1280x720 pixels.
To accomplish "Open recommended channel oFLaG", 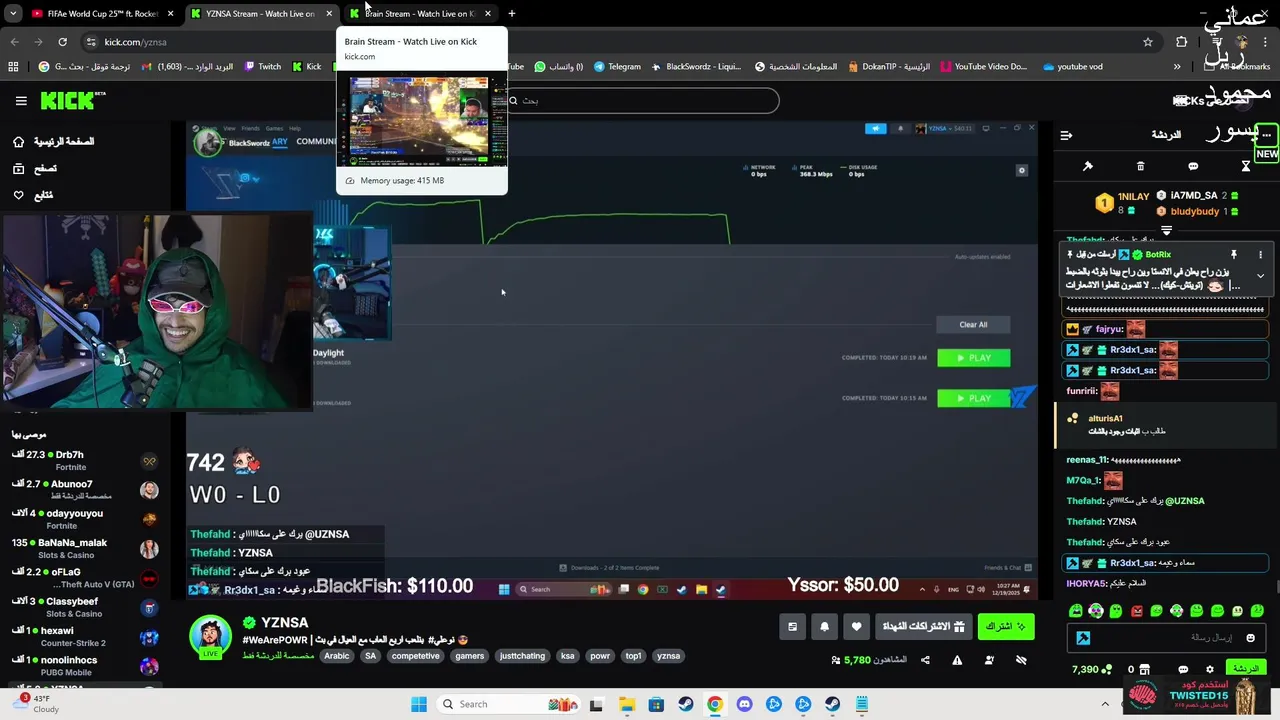I will coord(84,577).
